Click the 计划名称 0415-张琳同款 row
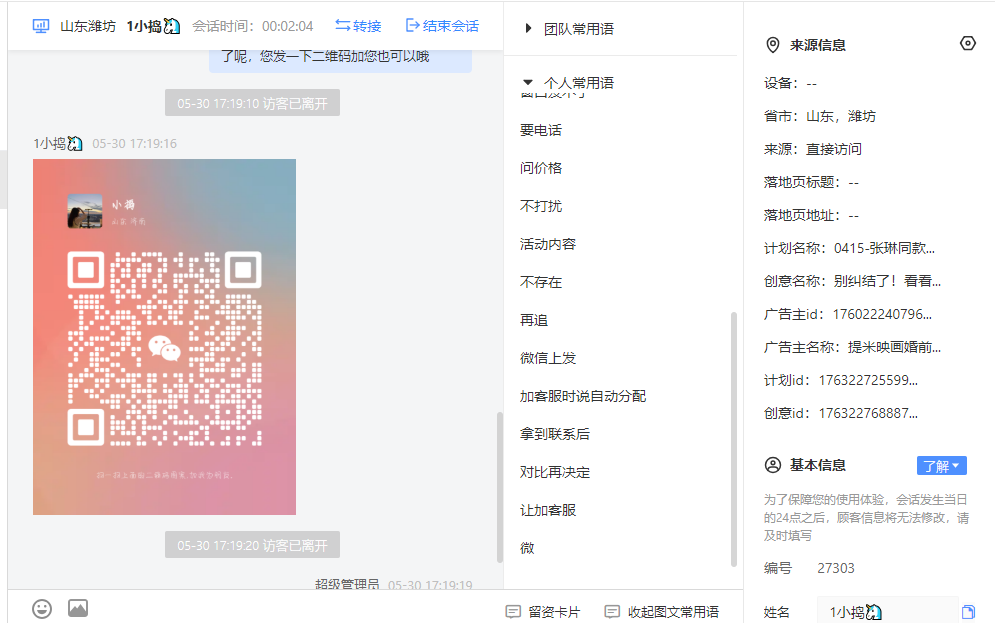The image size is (995, 623). click(x=850, y=248)
